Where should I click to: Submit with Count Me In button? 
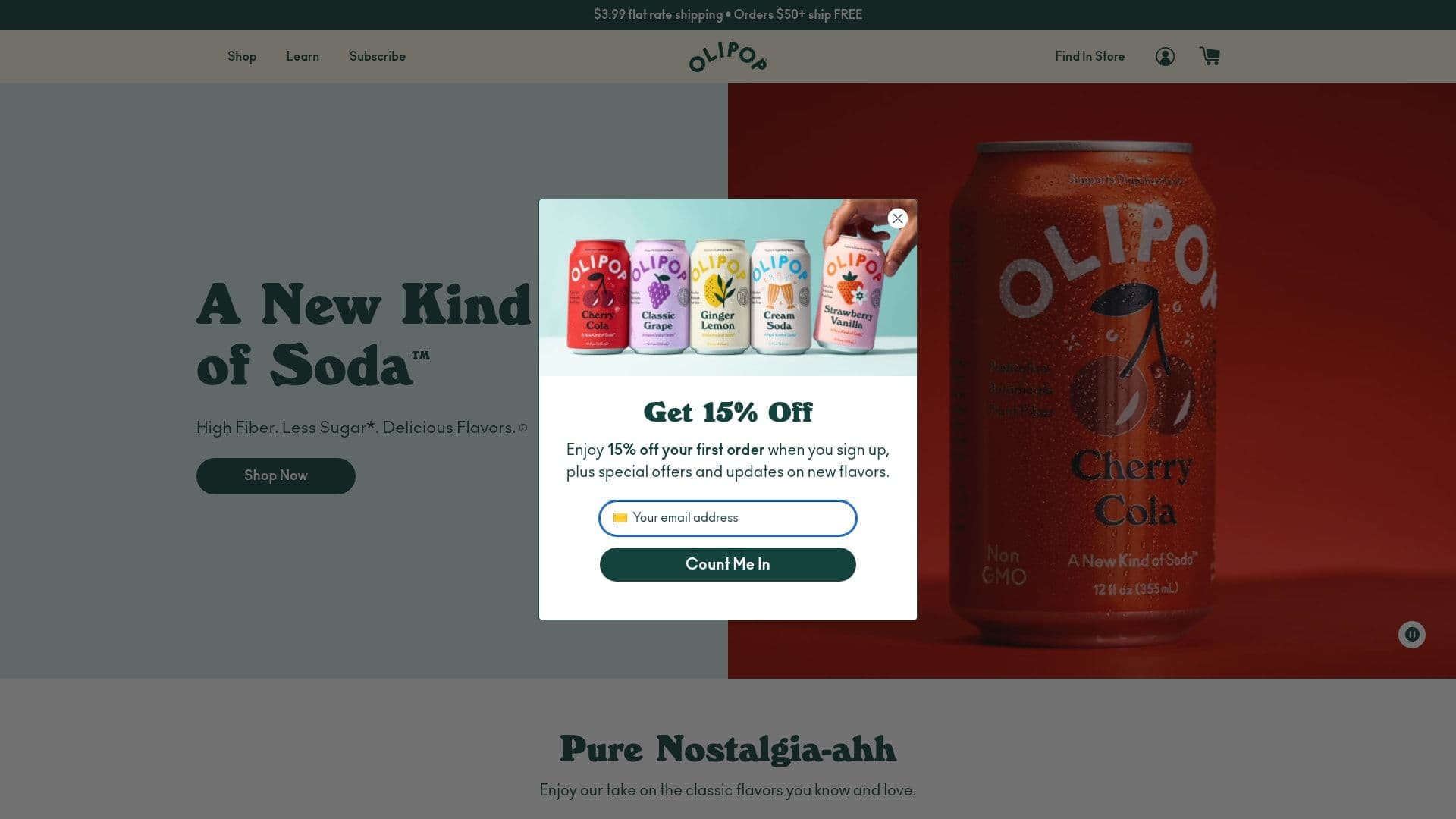pyautogui.click(x=728, y=564)
